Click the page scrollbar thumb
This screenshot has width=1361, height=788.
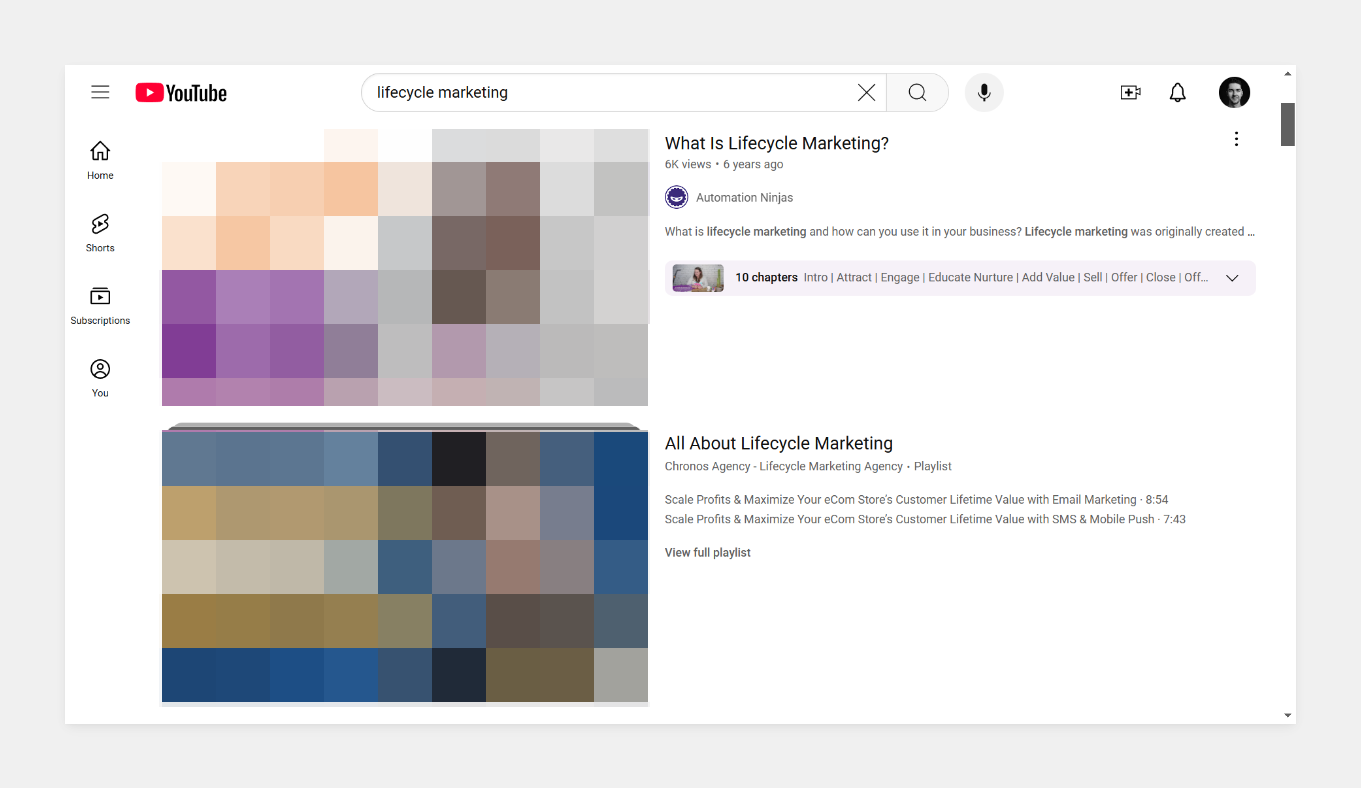pos(1288,124)
